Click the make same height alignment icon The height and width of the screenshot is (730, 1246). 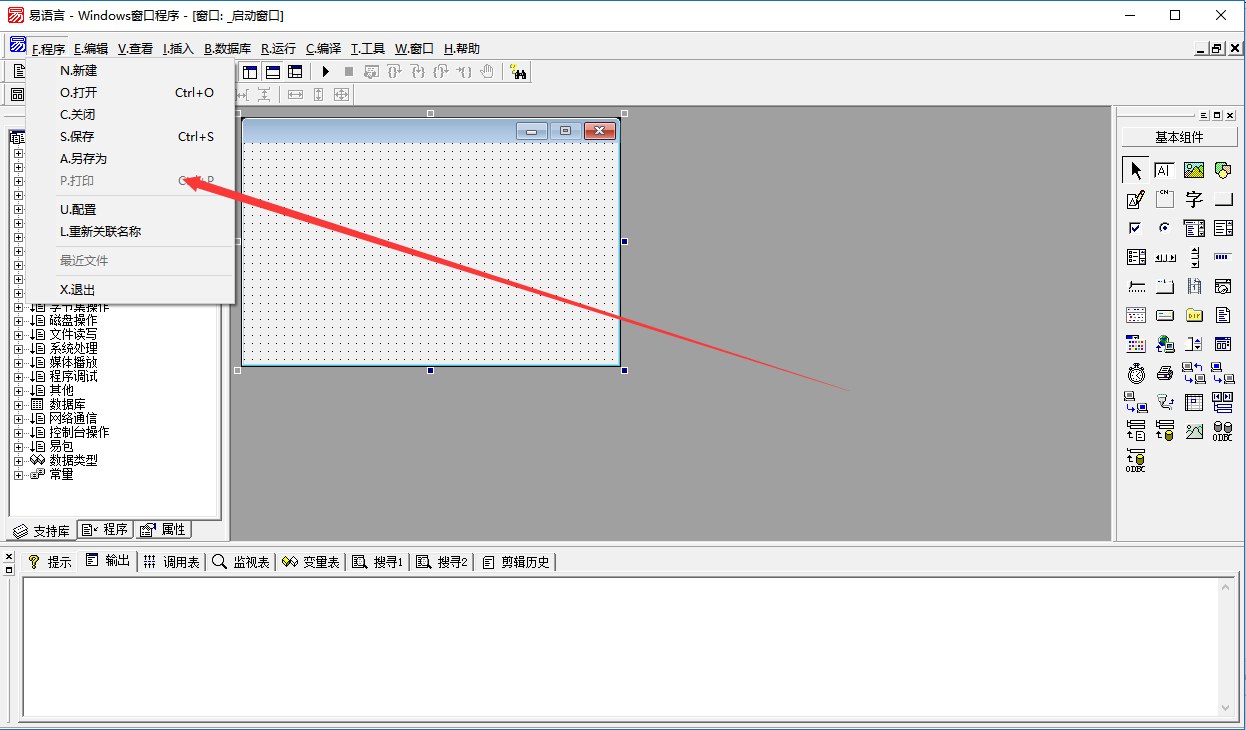[318, 94]
